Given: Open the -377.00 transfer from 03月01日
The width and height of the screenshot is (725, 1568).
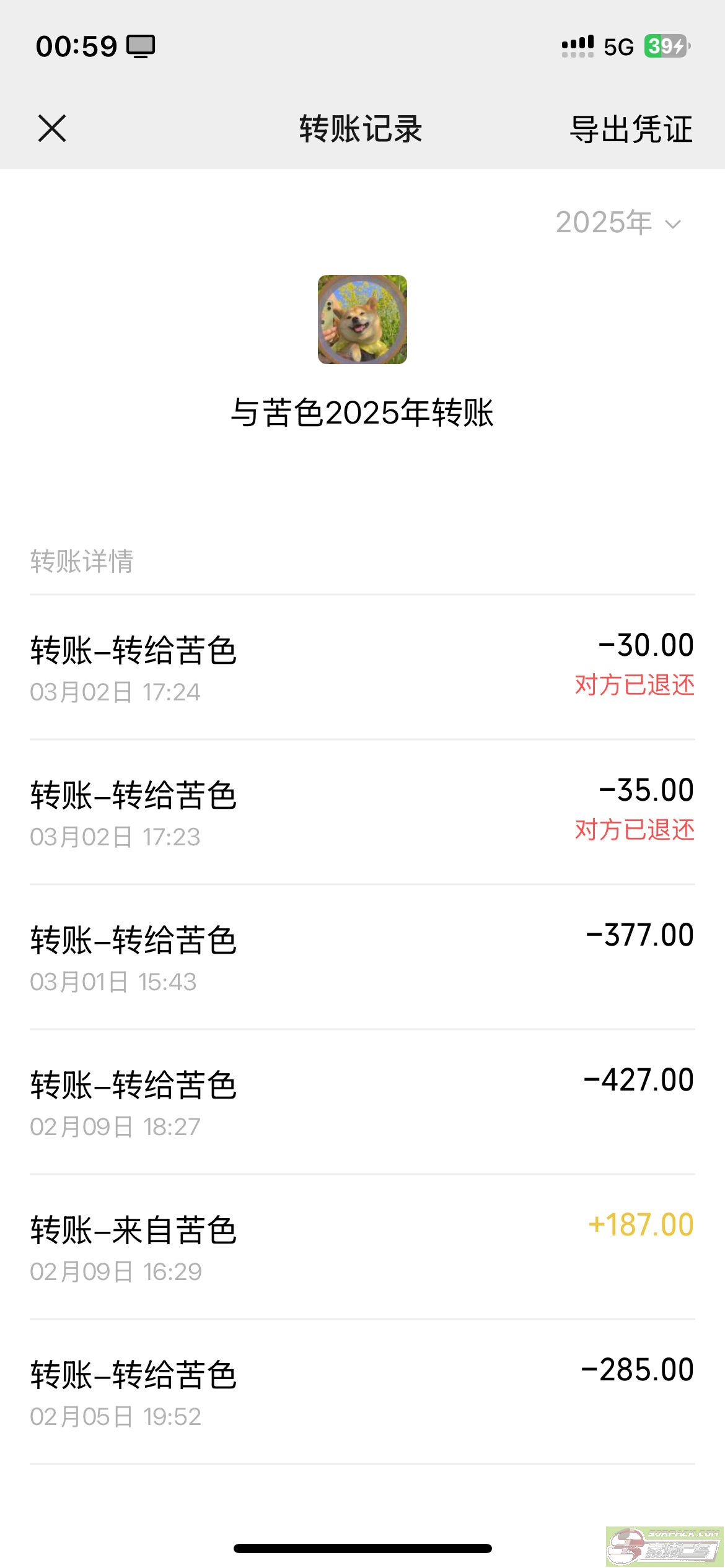Looking at the screenshot, I should click(362, 957).
